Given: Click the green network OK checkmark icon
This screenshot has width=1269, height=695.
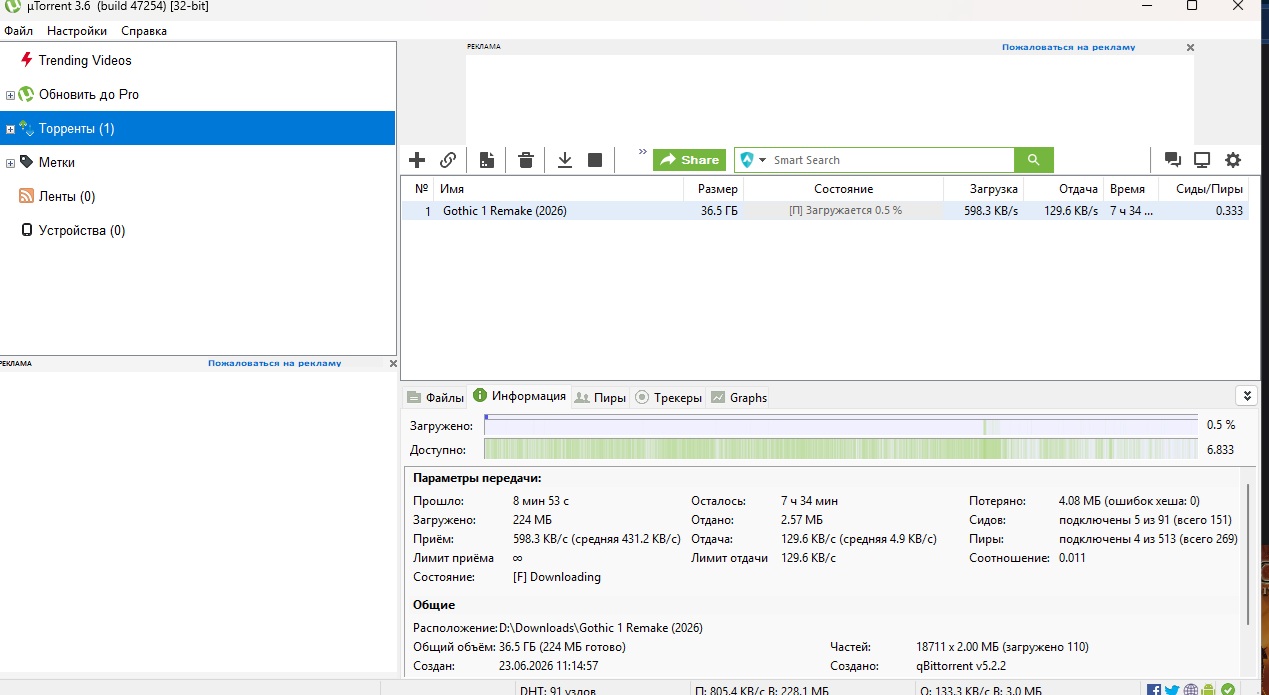Looking at the screenshot, I should (x=1227, y=690).
